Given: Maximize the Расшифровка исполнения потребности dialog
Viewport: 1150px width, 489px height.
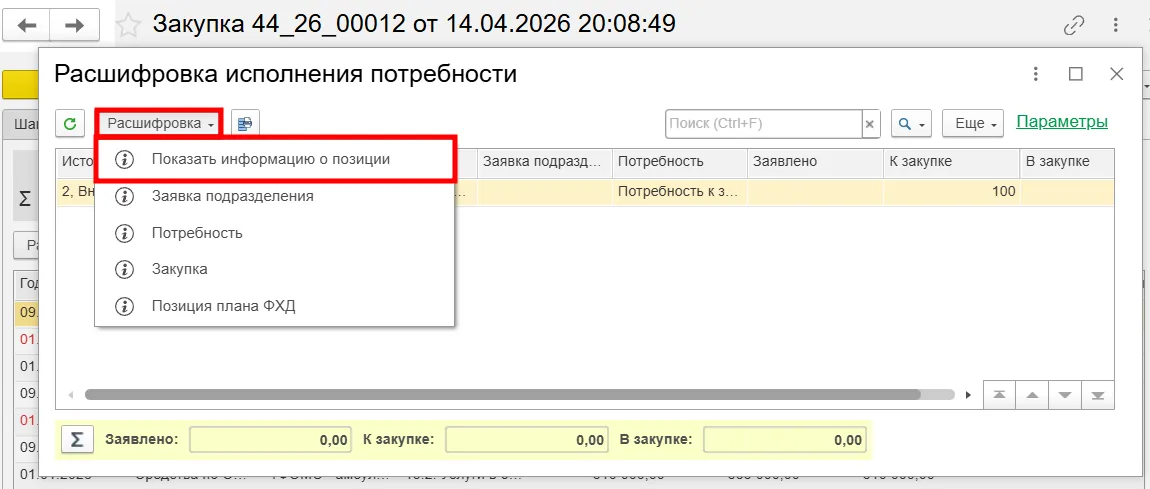Looking at the screenshot, I should pyautogui.click(x=1076, y=73).
